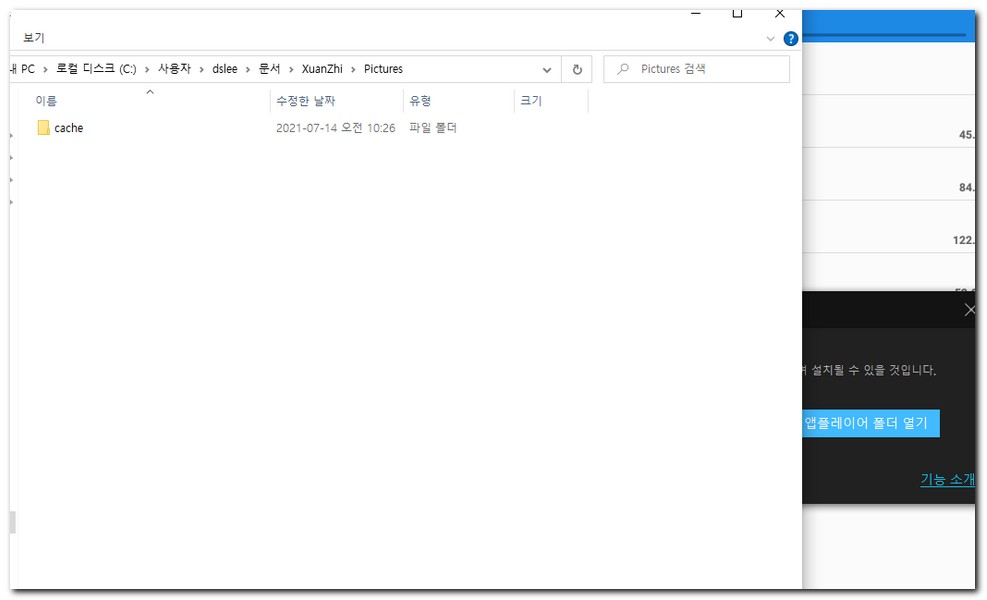Viewport: 987px width, 600px height.
Task: Maximize the File Explorer window
Action: tap(737, 14)
